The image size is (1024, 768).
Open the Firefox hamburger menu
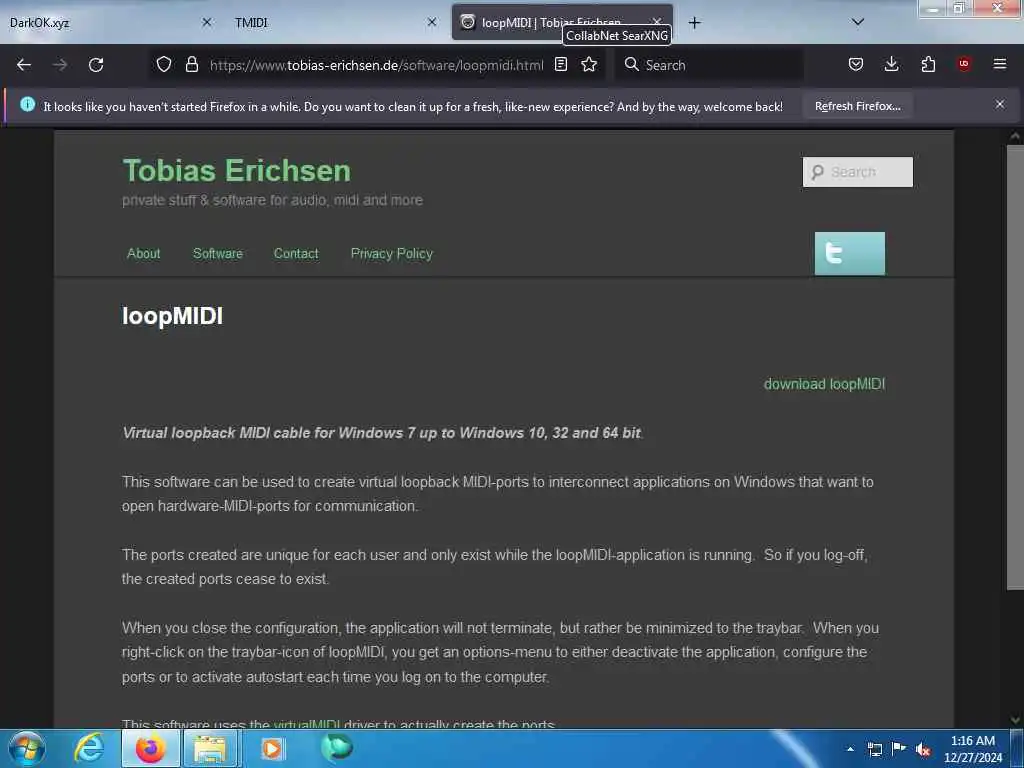point(1000,64)
